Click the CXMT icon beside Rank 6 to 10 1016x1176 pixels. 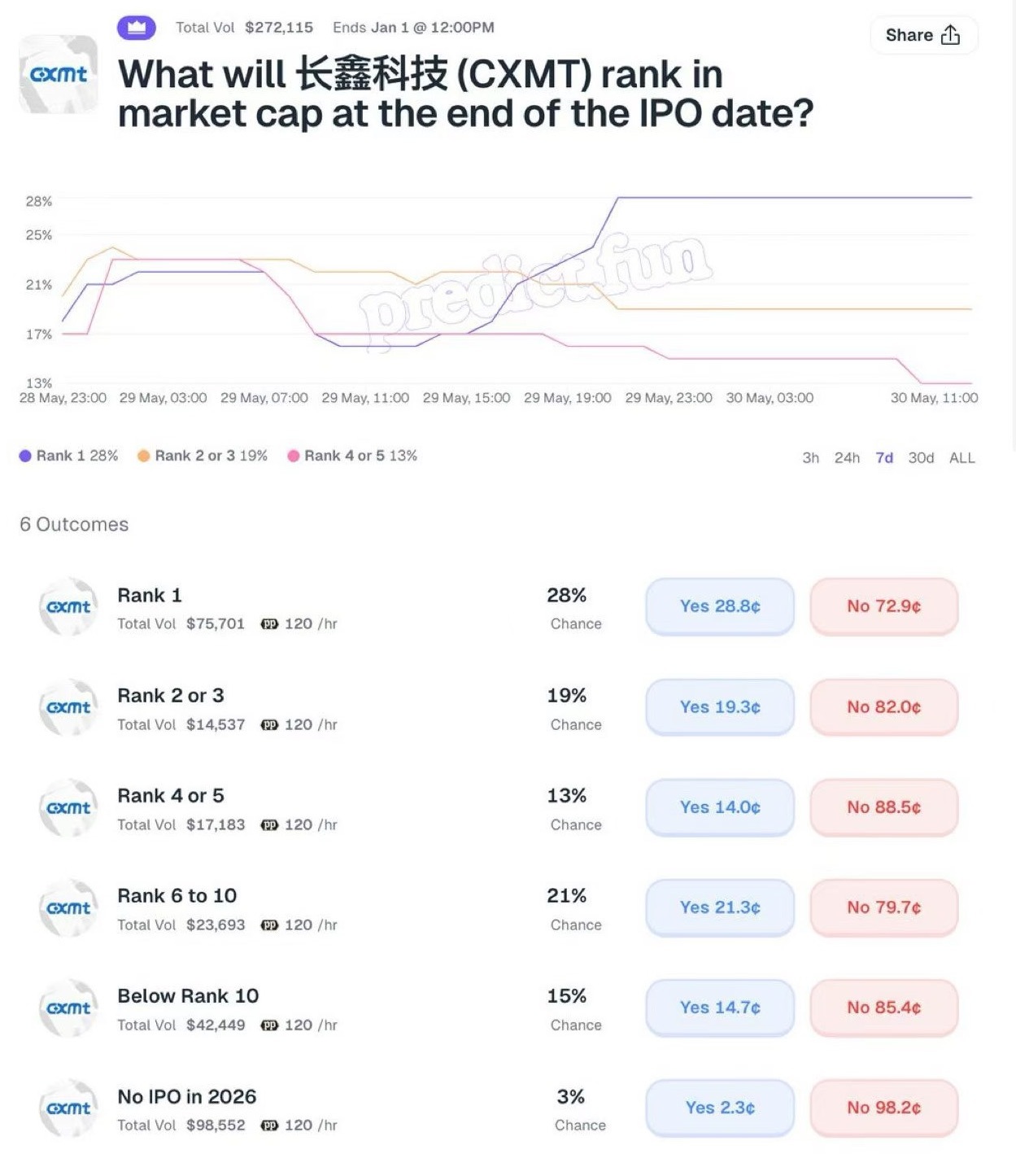click(x=69, y=908)
